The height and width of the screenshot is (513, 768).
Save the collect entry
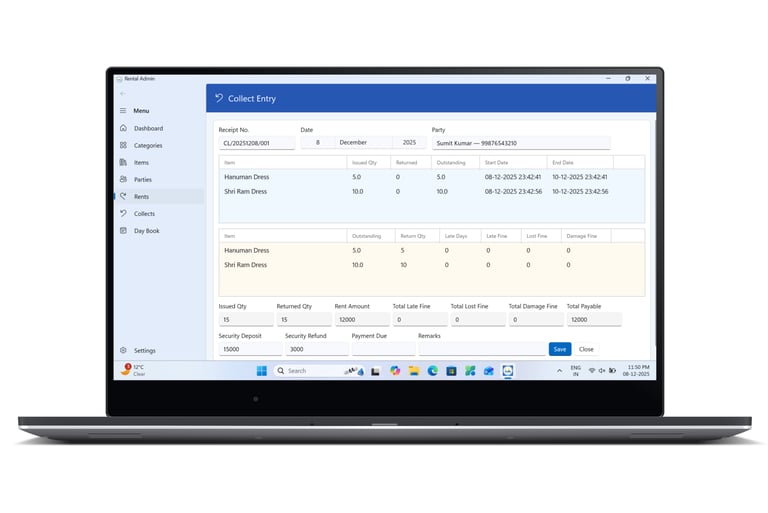point(560,349)
